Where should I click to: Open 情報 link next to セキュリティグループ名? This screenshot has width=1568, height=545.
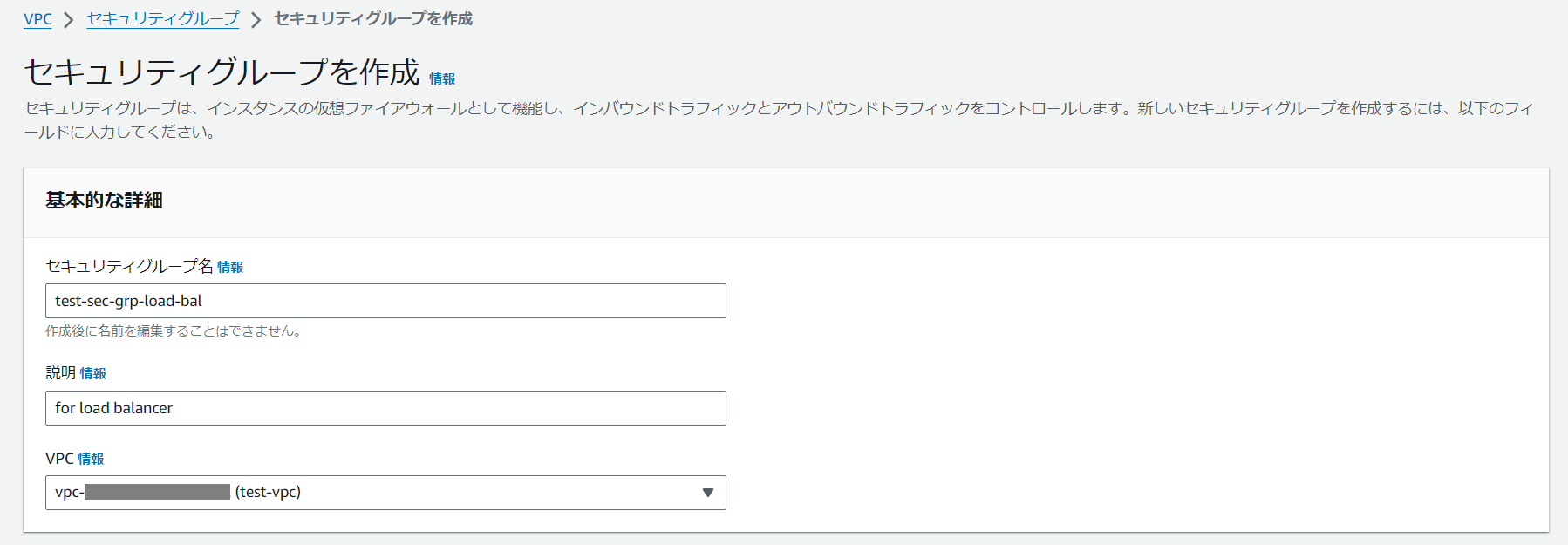coord(230,268)
